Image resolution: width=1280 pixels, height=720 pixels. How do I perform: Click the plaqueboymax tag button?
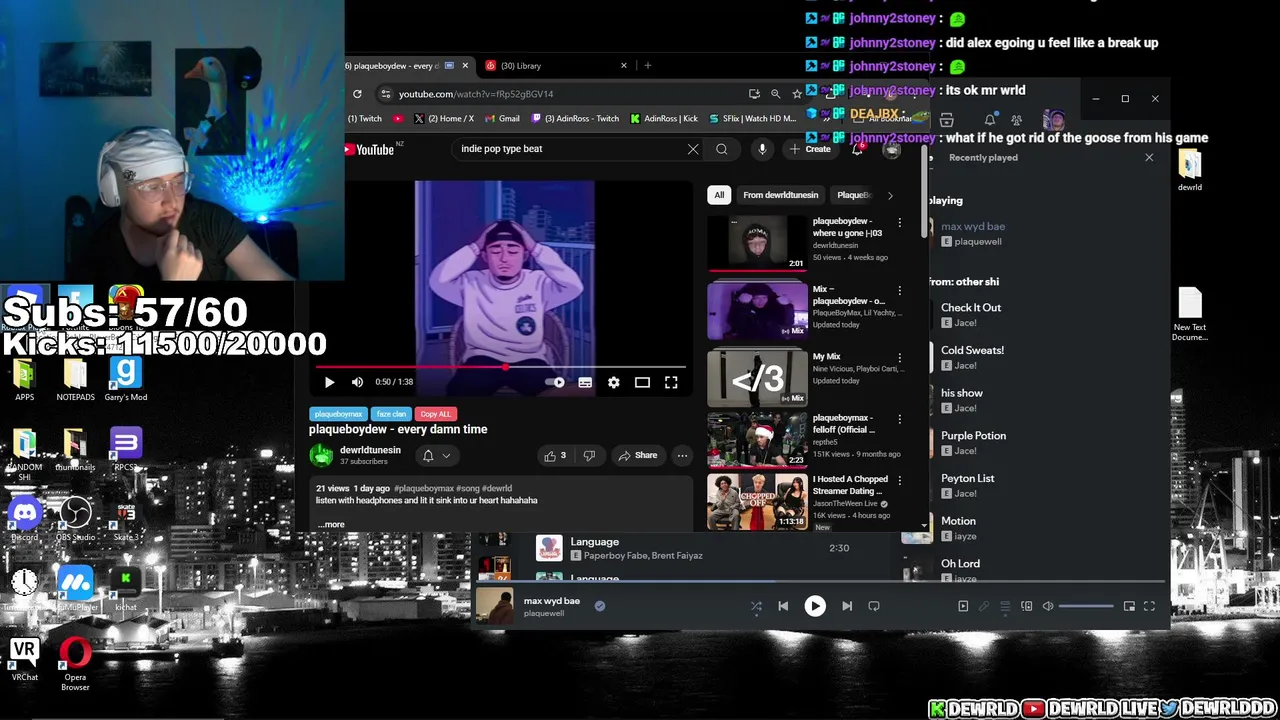(338, 414)
